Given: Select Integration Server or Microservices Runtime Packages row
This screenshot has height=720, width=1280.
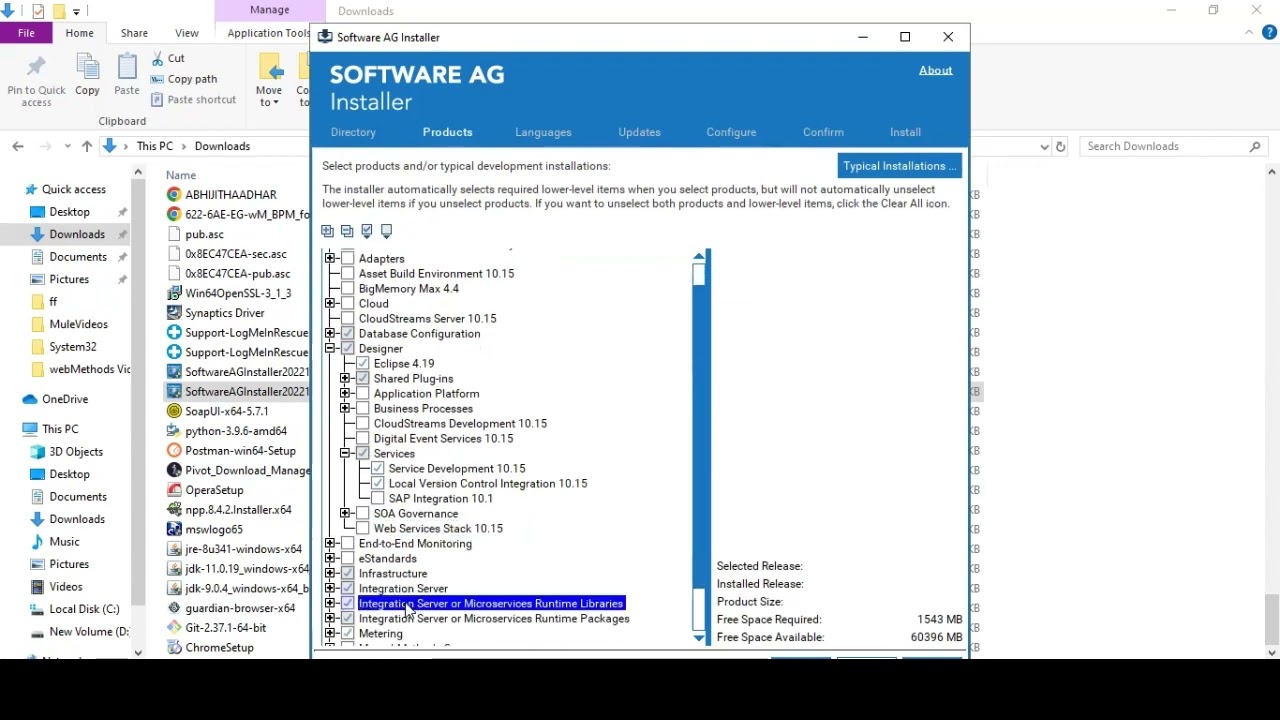Looking at the screenshot, I should pos(494,619).
